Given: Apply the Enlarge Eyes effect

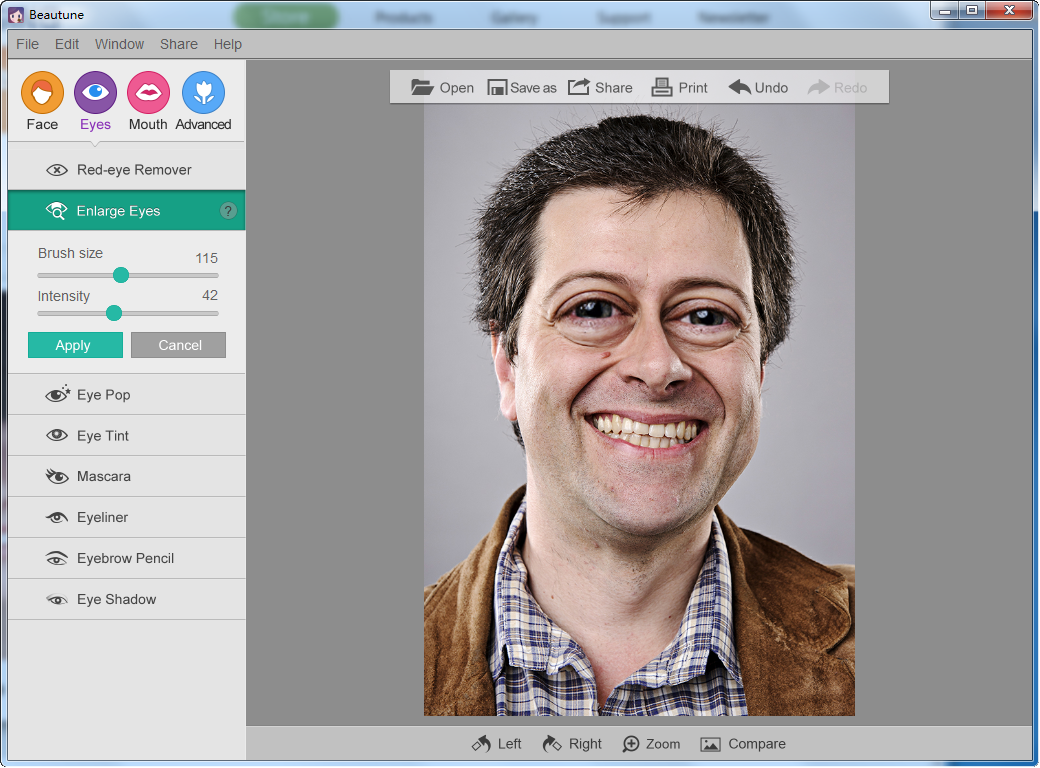Looking at the screenshot, I should point(75,345).
